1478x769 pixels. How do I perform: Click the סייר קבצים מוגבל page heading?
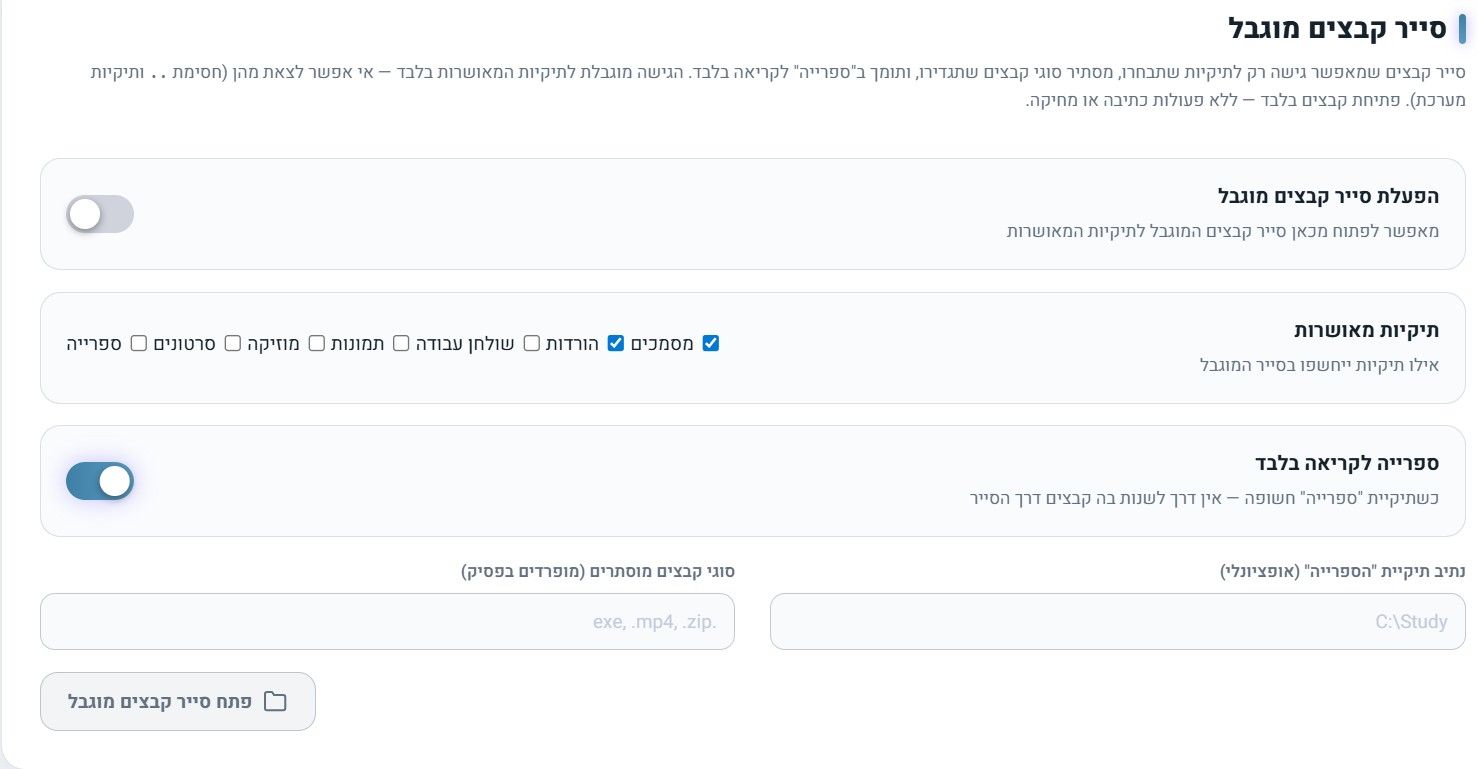[1336, 29]
